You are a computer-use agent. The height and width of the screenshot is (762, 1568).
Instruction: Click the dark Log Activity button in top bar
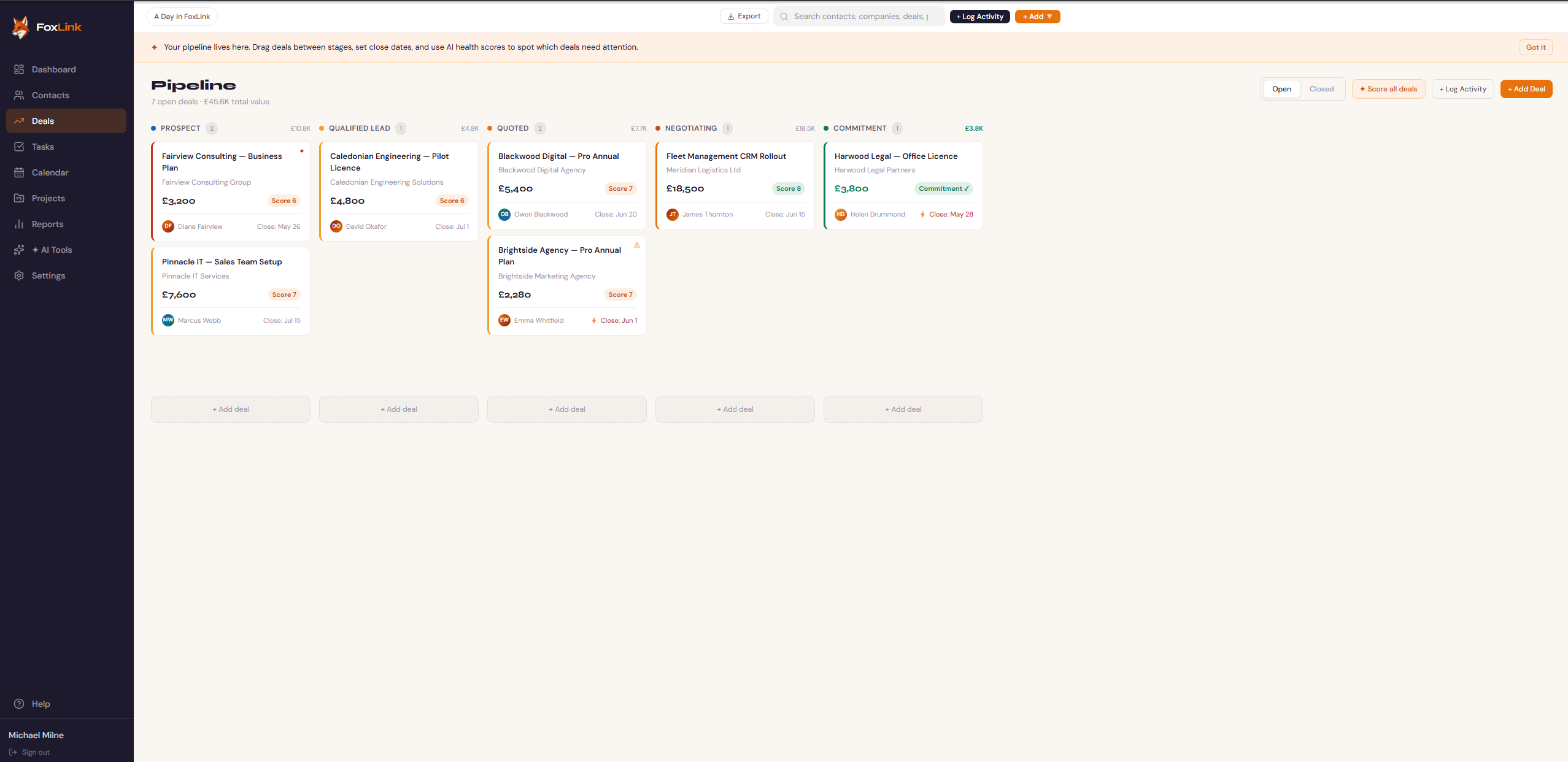point(979,17)
